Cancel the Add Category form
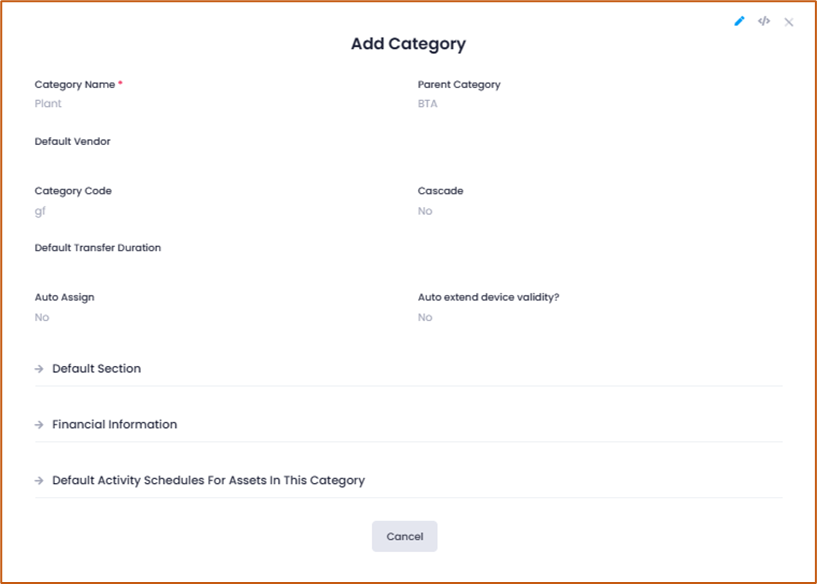 click(x=404, y=536)
